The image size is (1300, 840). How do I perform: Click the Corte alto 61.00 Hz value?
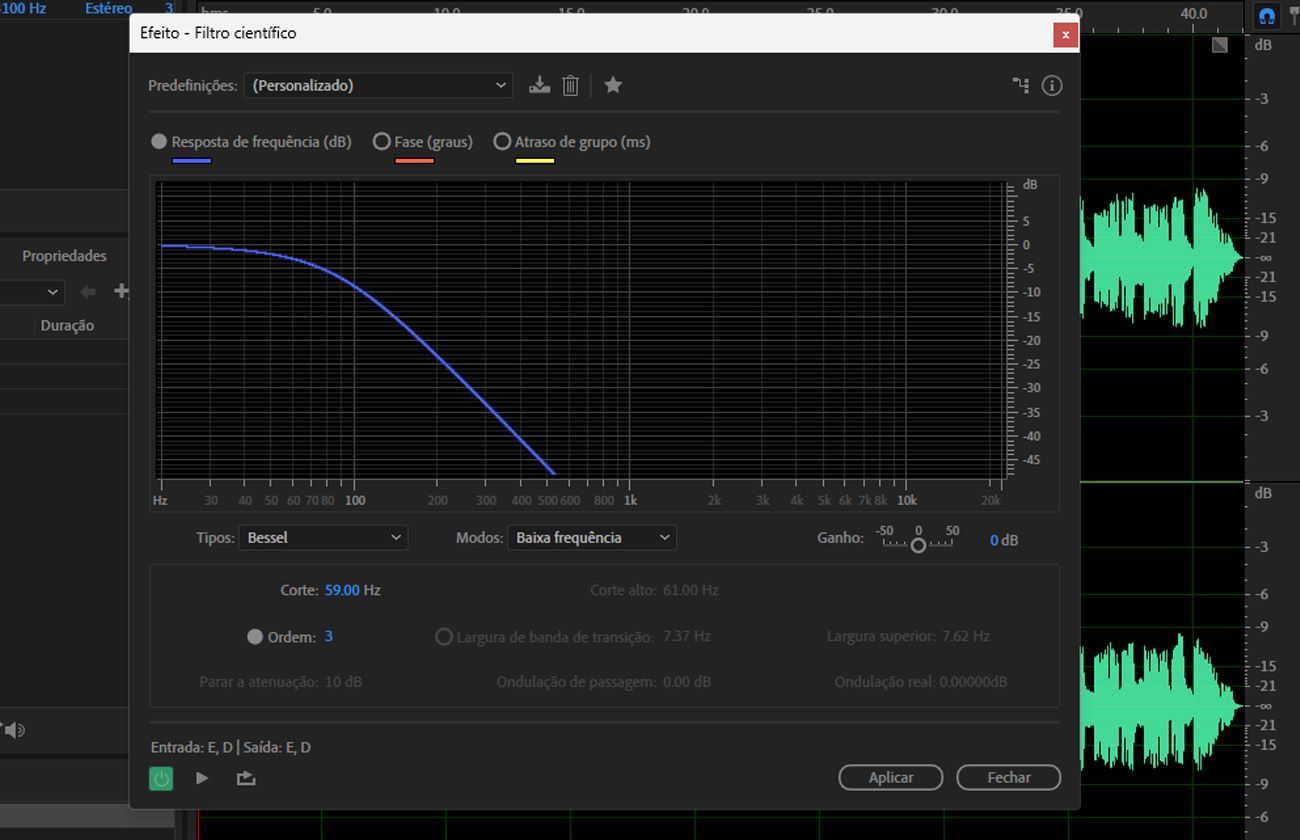(691, 590)
